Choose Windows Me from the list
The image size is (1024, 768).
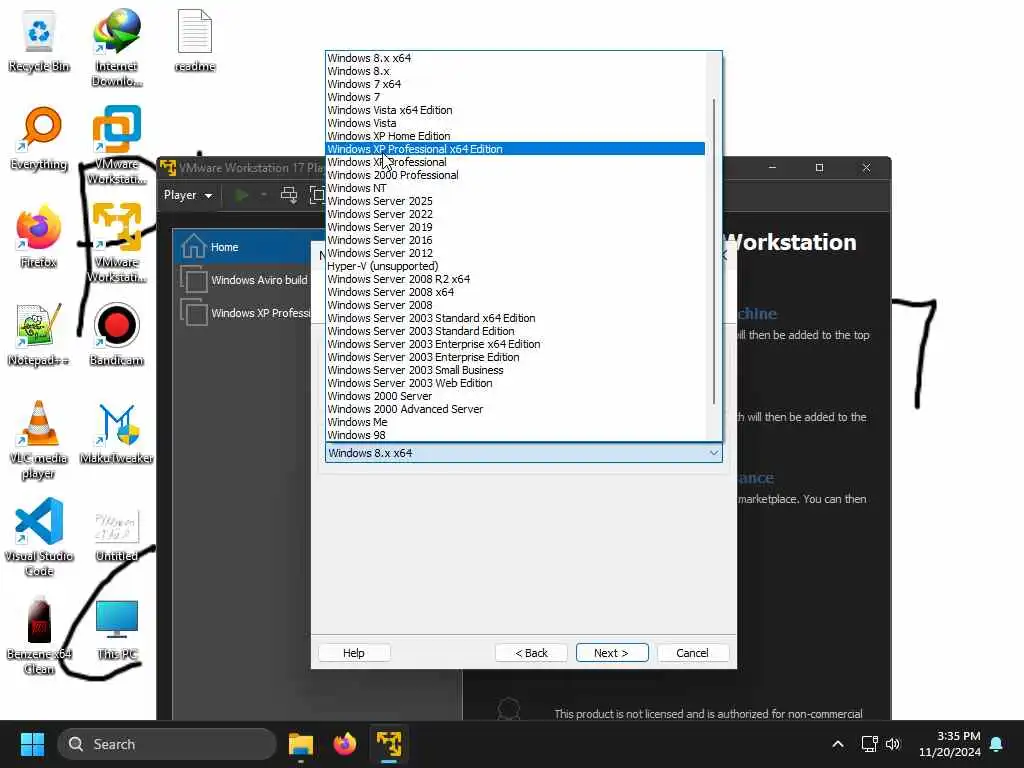515,422
